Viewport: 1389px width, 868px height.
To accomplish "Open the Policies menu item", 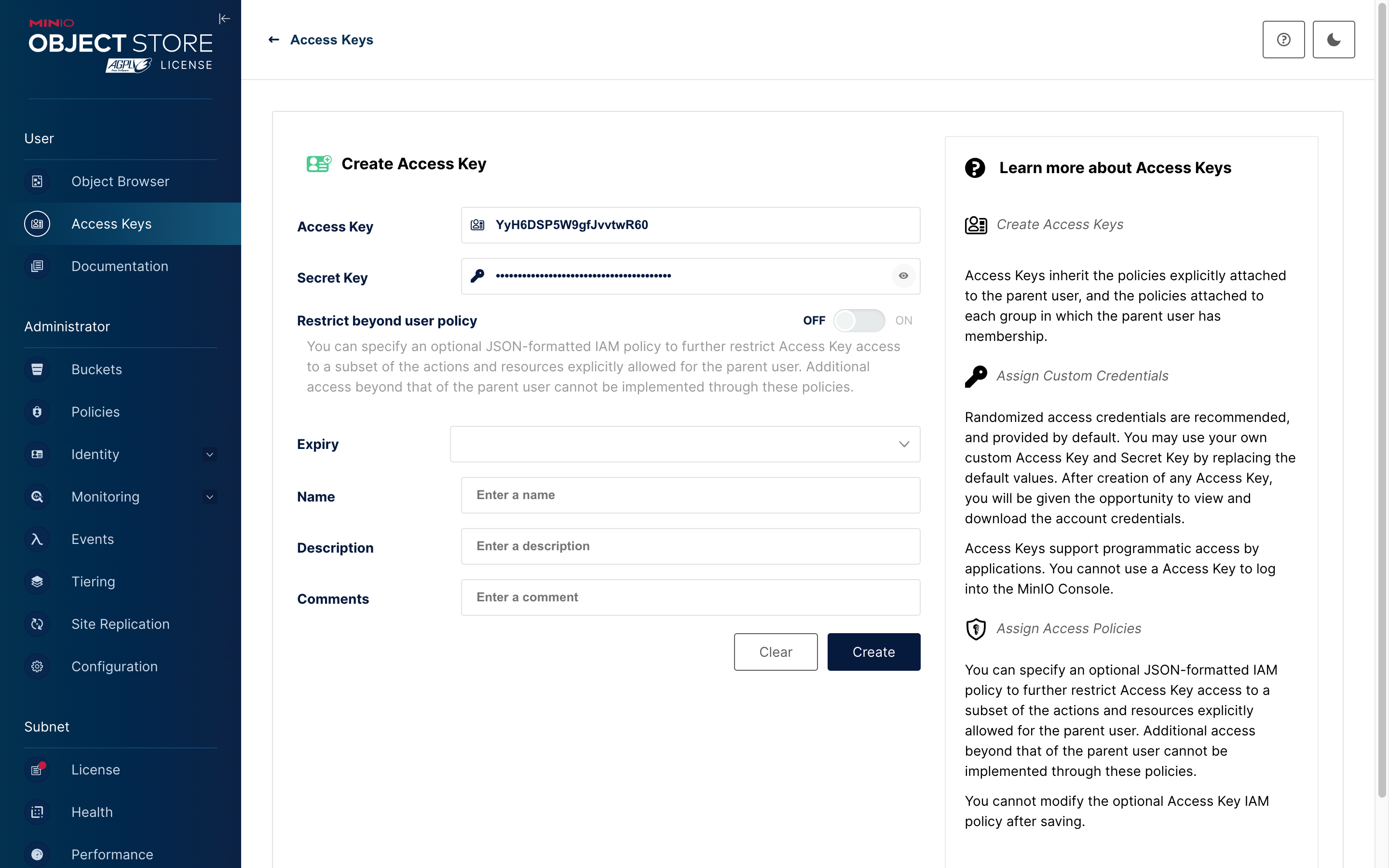I will point(95,412).
